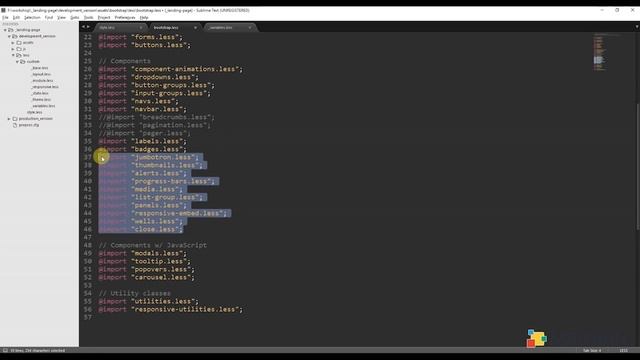The image size is (640, 360).
Task: Collapse the development_version folder arrow
Action: point(9,36)
